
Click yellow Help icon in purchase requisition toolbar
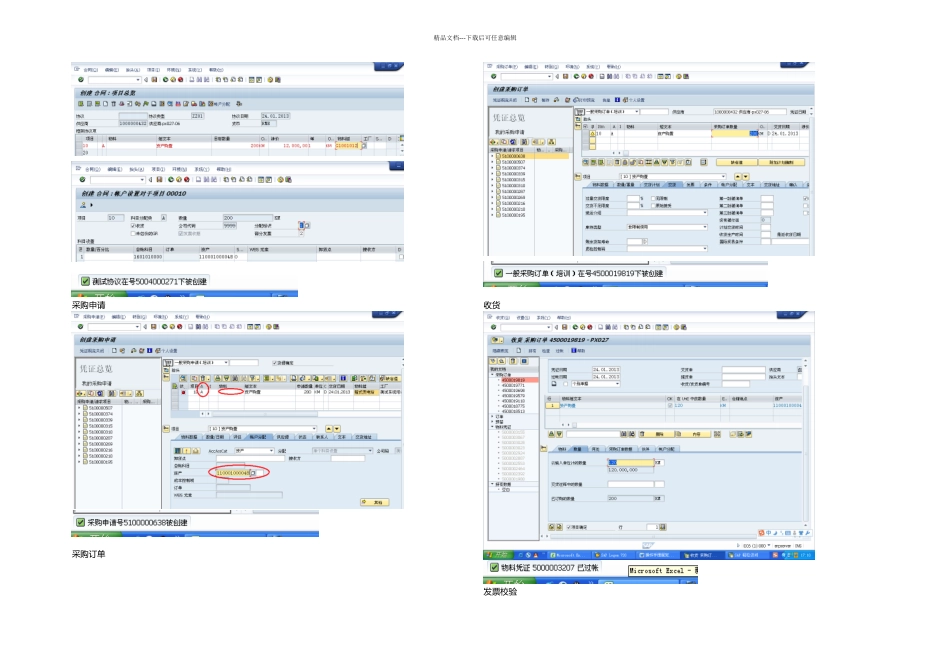click(268, 327)
